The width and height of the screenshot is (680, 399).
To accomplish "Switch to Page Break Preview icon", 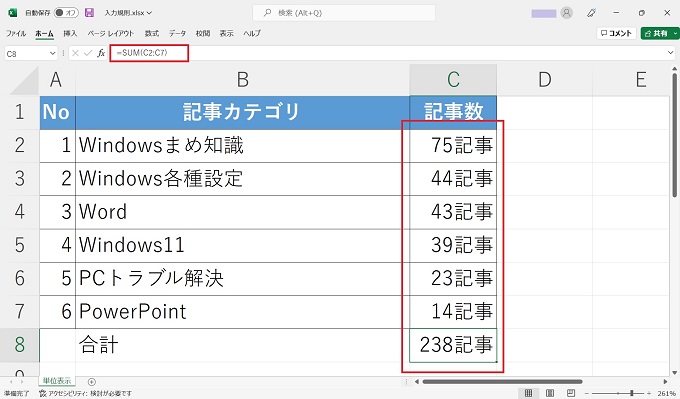I will [x=571, y=393].
